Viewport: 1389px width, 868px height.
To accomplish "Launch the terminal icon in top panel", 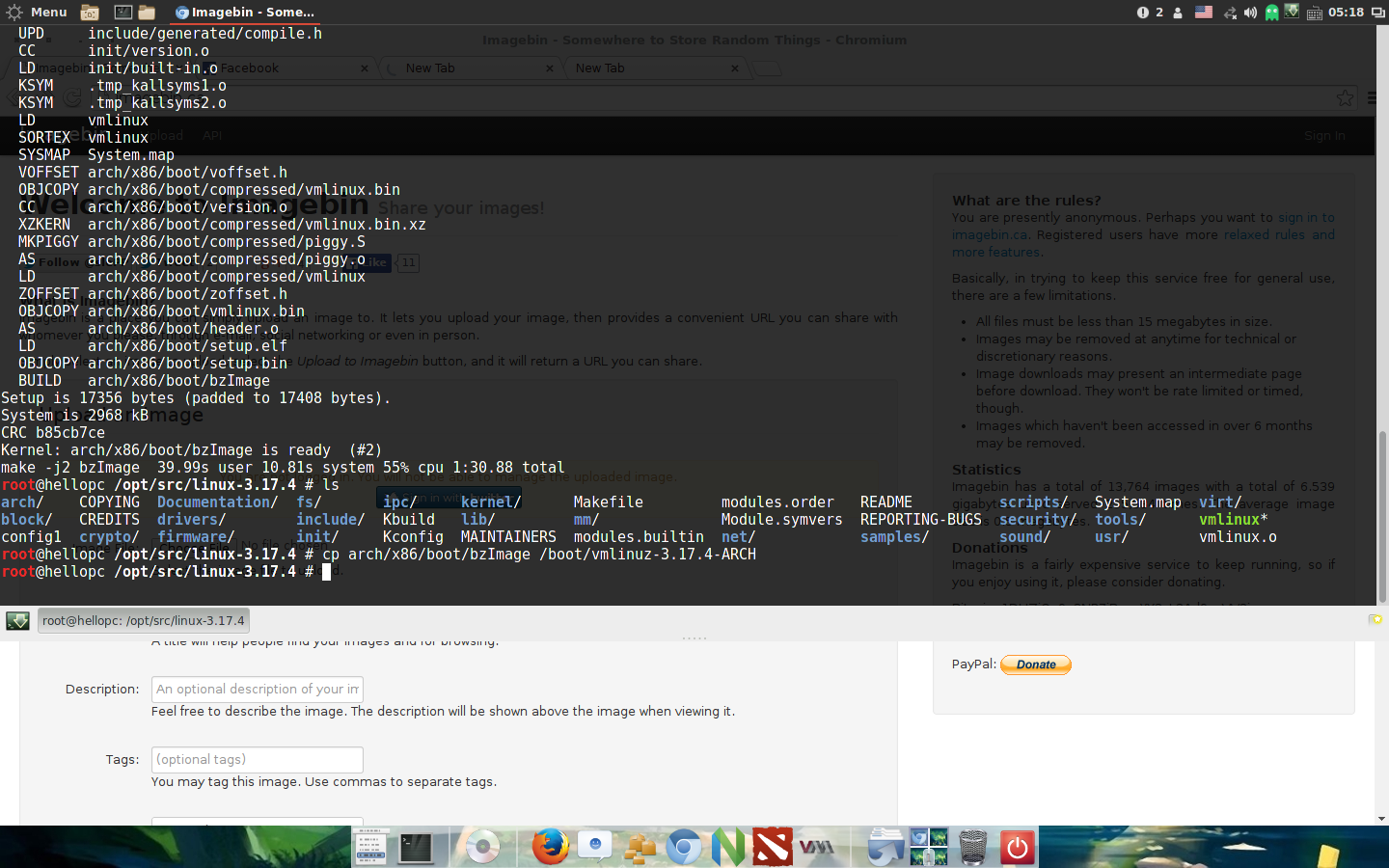I will tap(123, 13).
